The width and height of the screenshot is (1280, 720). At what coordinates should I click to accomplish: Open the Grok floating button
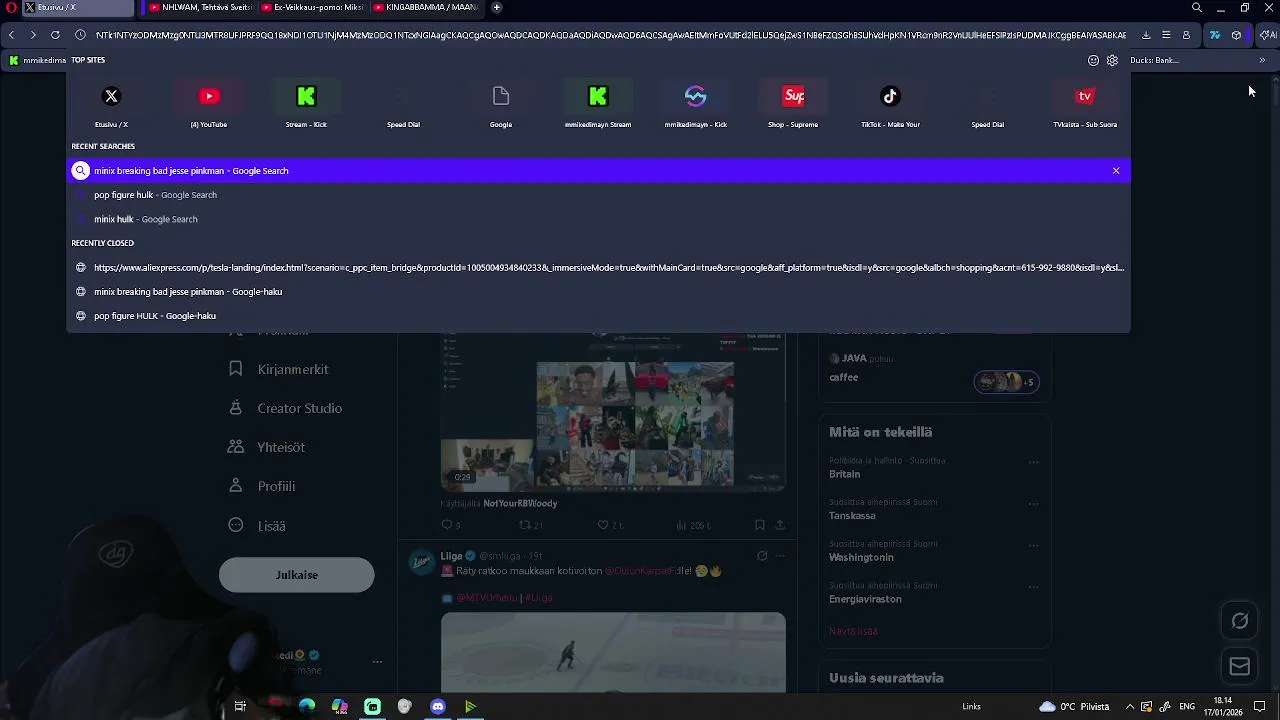1240,621
